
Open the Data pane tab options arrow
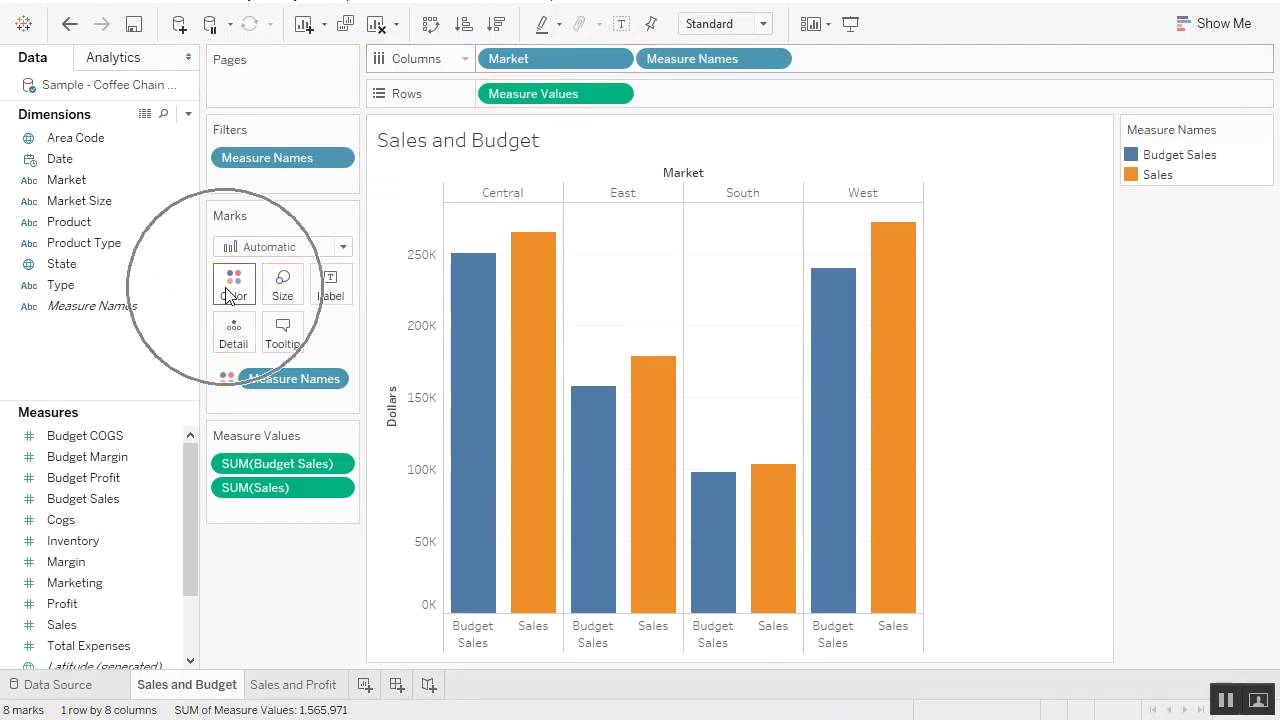pos(188,58)
